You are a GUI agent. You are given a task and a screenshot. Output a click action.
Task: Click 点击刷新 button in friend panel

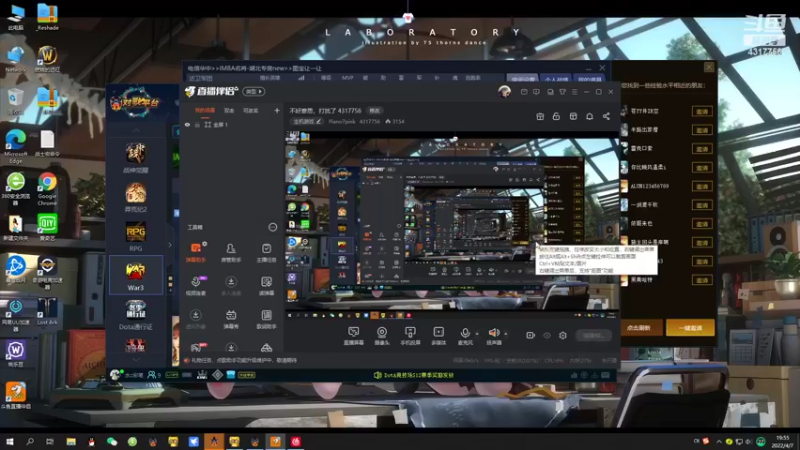click(639, 328)
